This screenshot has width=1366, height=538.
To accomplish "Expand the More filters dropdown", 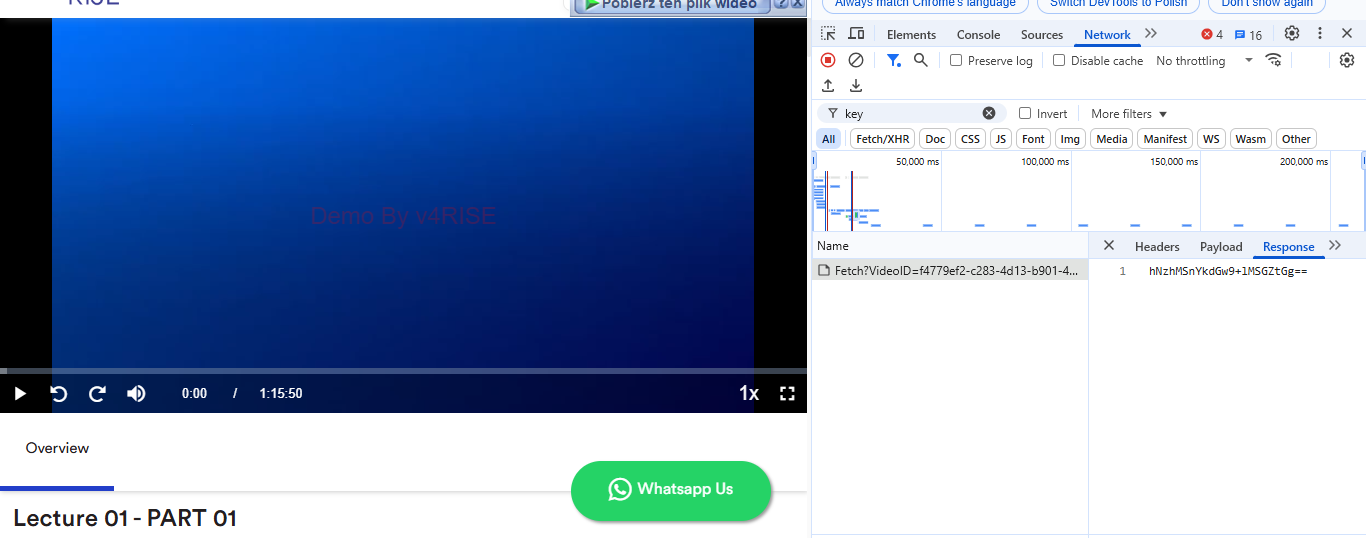I will (x=1129, y=114).
